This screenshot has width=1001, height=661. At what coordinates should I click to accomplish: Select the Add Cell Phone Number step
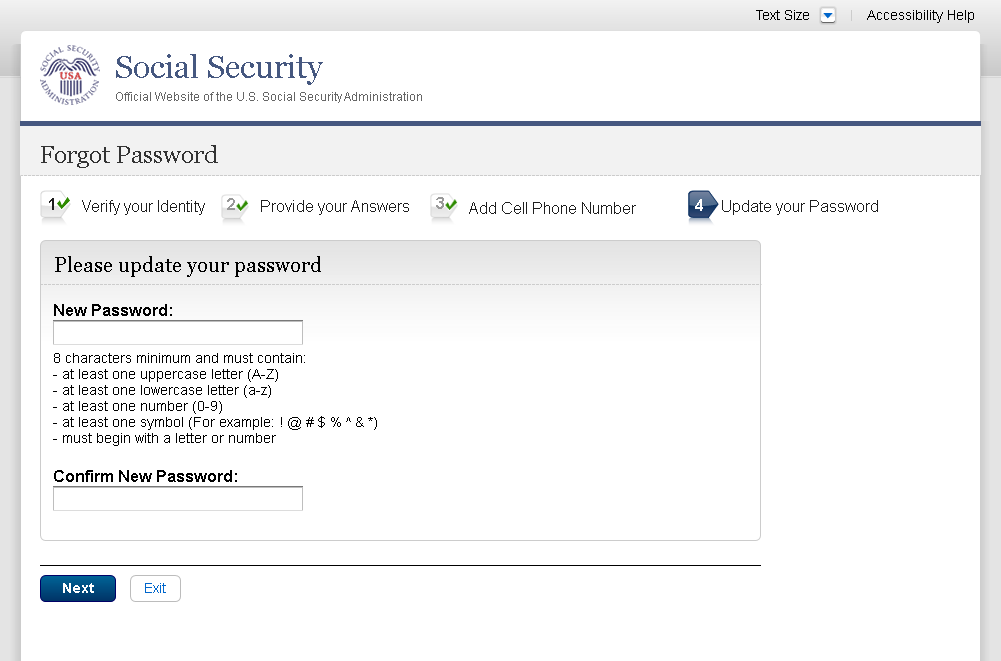(552, 208)
